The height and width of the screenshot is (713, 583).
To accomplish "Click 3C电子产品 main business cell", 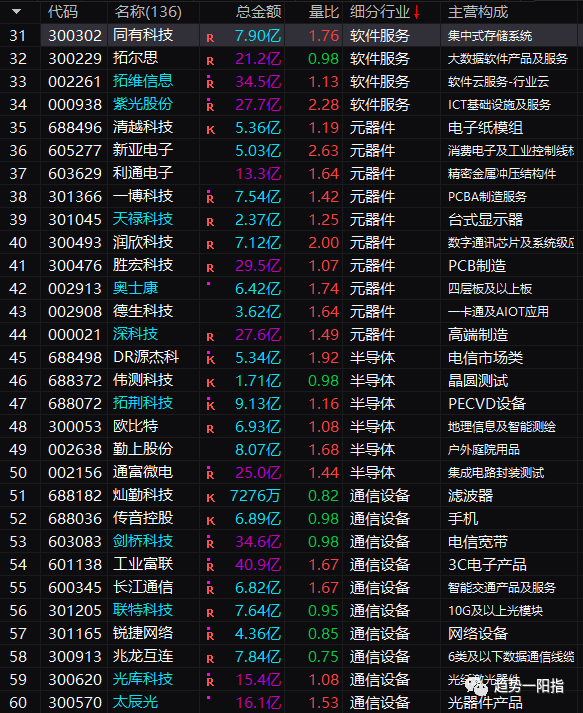I will [488, 564].
